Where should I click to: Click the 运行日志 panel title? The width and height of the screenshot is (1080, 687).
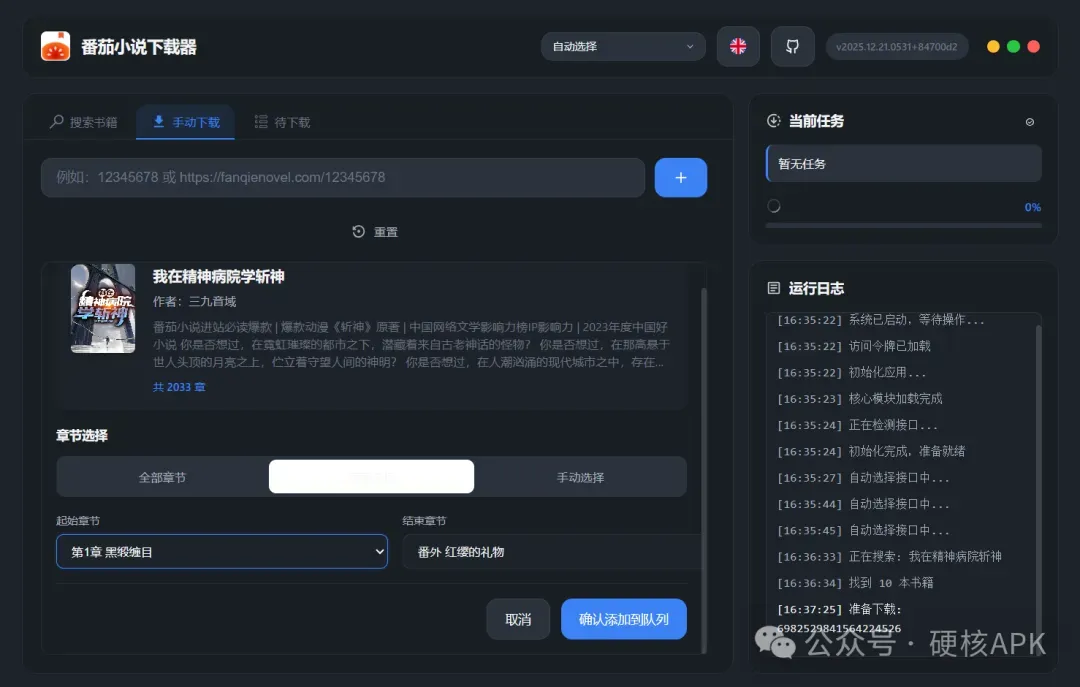coord(816,288)
